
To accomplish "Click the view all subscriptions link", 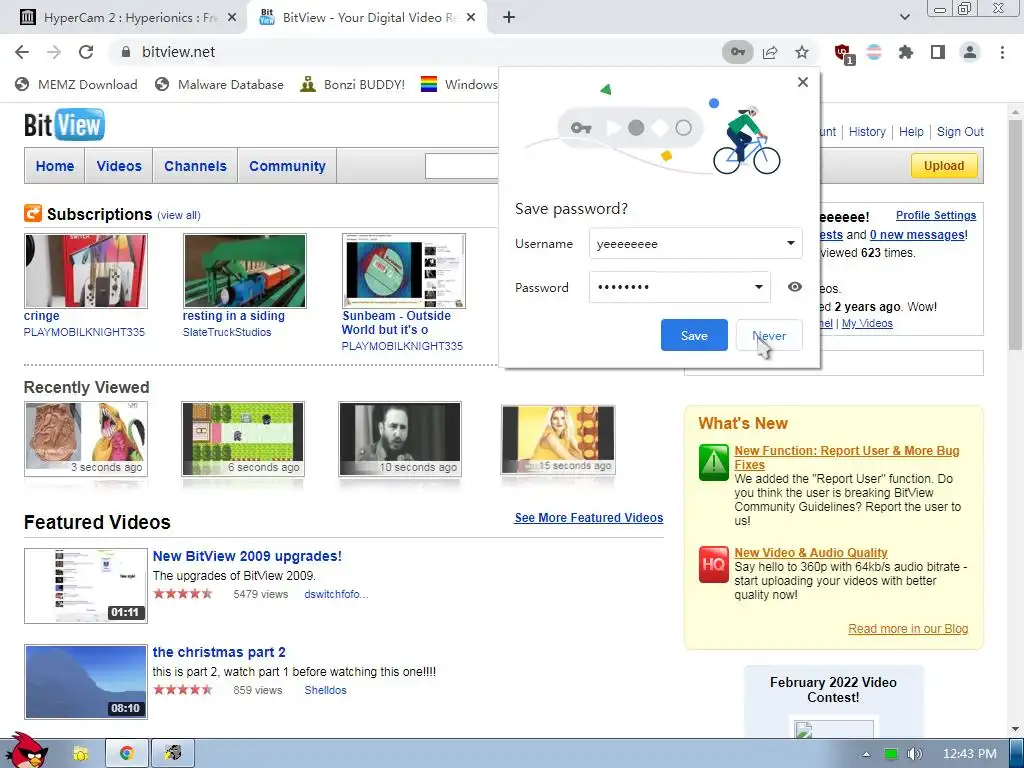I will pos(179,216).
